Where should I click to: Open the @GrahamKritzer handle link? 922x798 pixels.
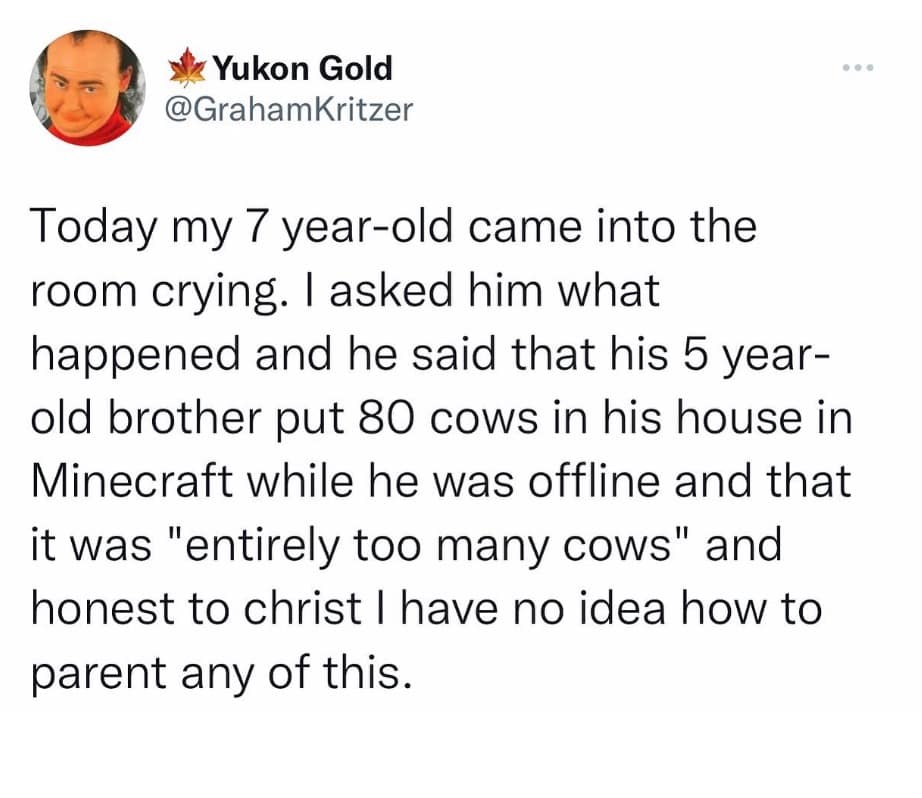(x=287, y=110)
